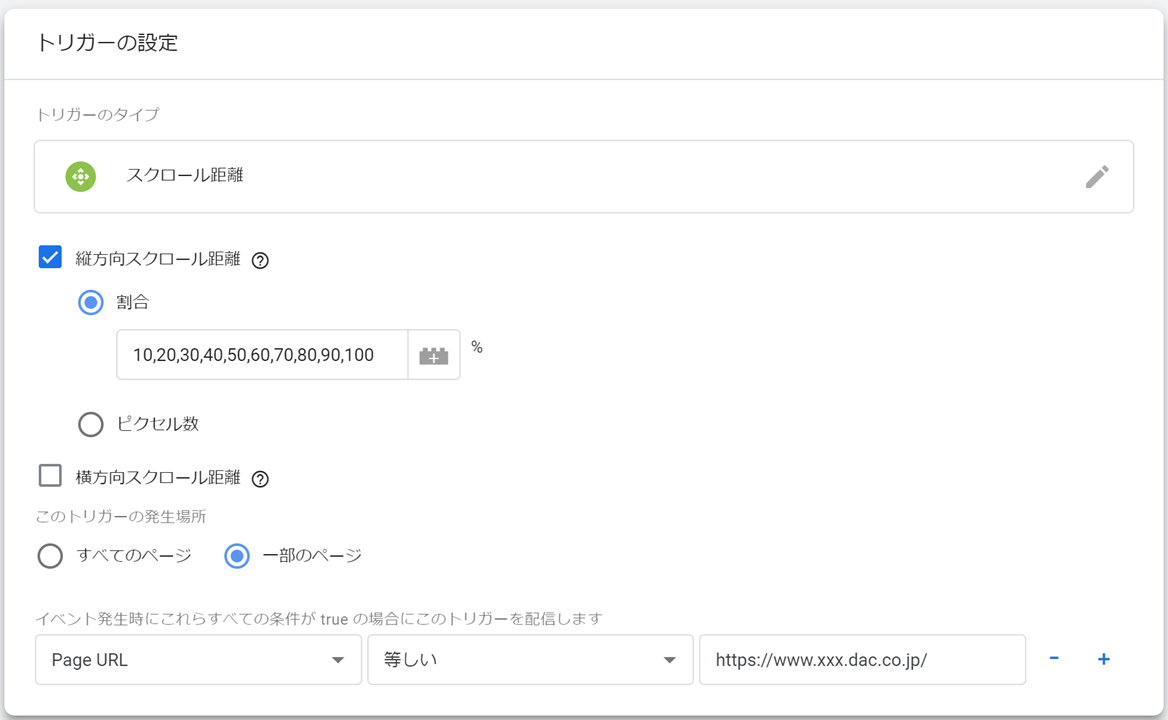
Task: Select the 割合 radio button
Action: (91, 302)
